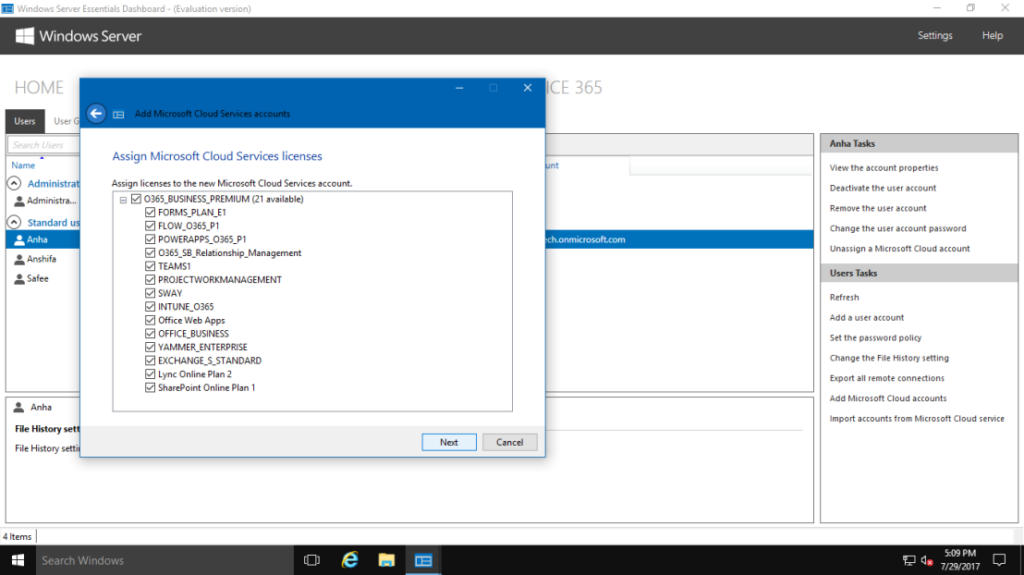1024x575 pixels.
Task: Uncheck FLOW_O365_P1 license
Action: [150, 225]
